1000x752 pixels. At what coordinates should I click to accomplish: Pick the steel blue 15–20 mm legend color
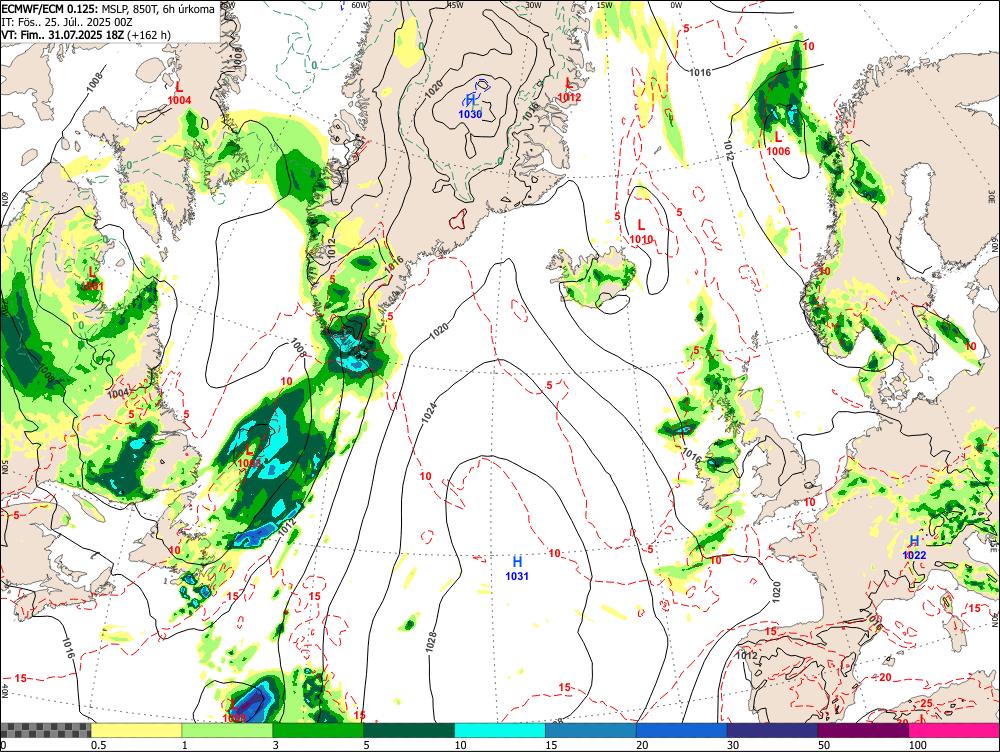click(x=591, y=730)
